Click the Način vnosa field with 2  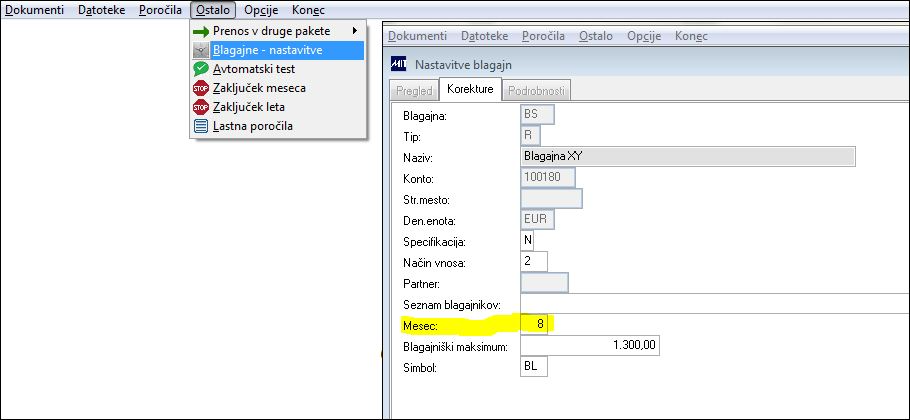pyautogui.click(x=534, y=261)
